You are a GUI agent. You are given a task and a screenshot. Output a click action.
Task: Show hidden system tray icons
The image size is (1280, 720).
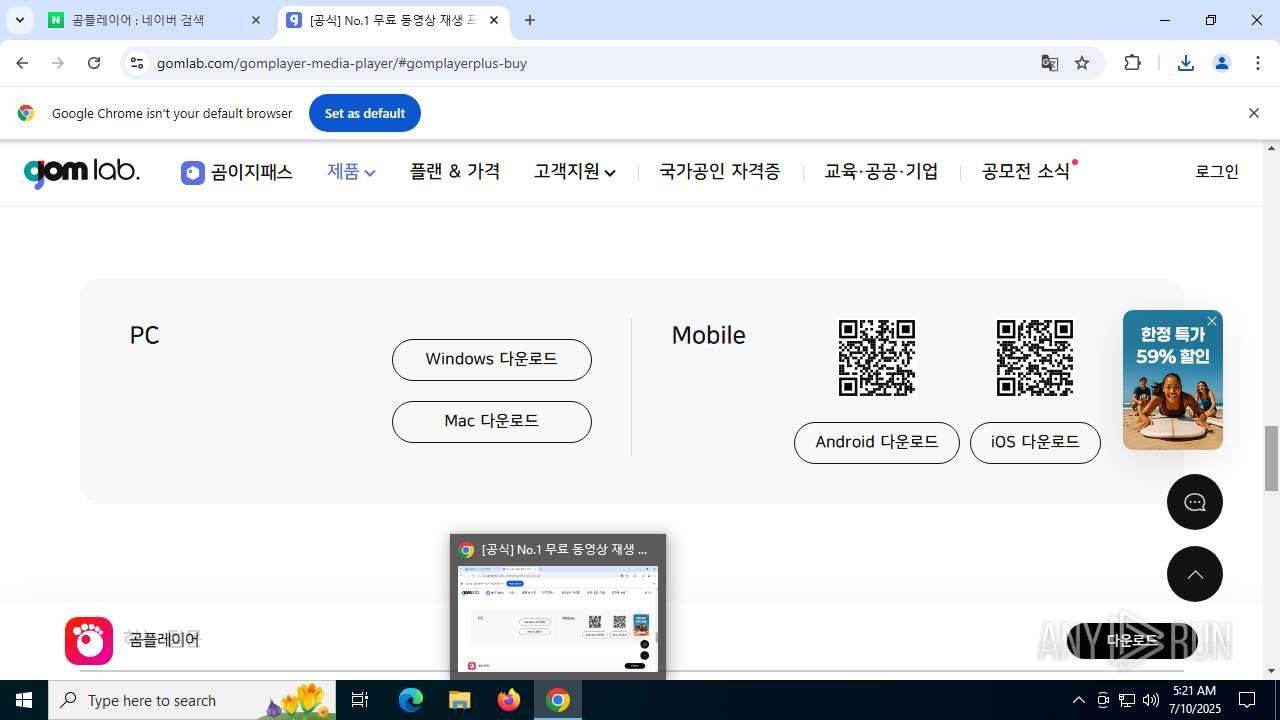pos(1078,700)
